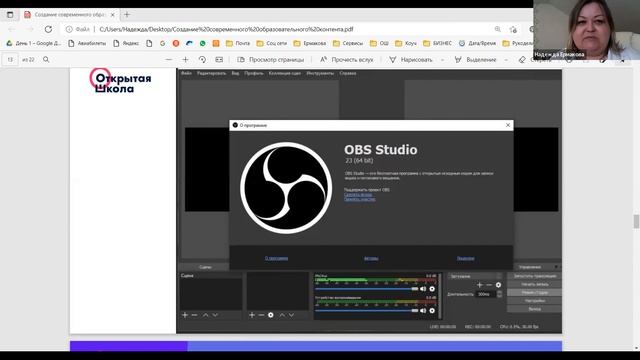
Task: Adjust the lower mixer volume slider
Action: (367, 311)
